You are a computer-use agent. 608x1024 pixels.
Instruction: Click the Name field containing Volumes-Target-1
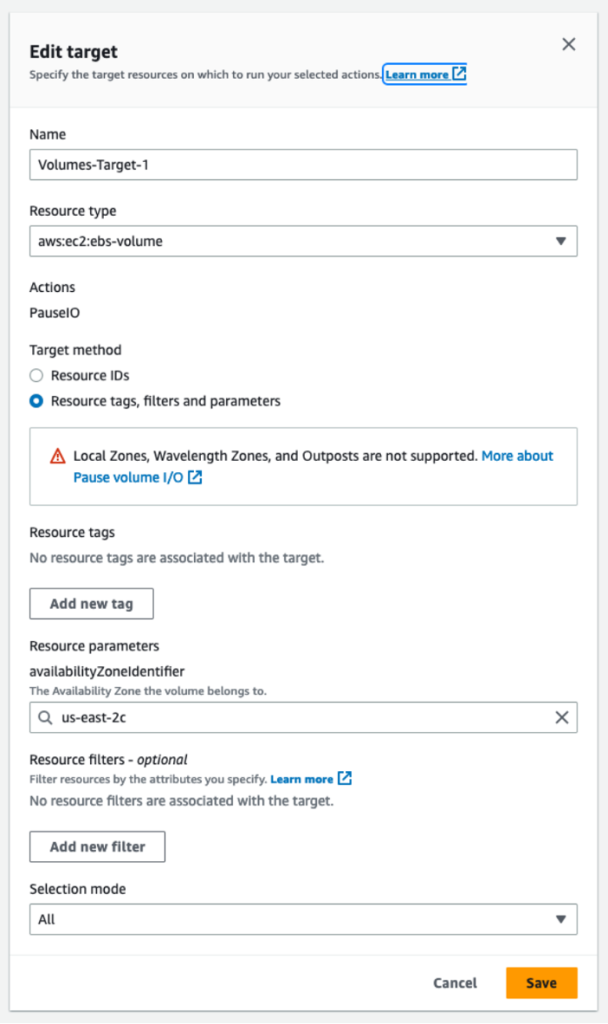[x=303, y=164]
